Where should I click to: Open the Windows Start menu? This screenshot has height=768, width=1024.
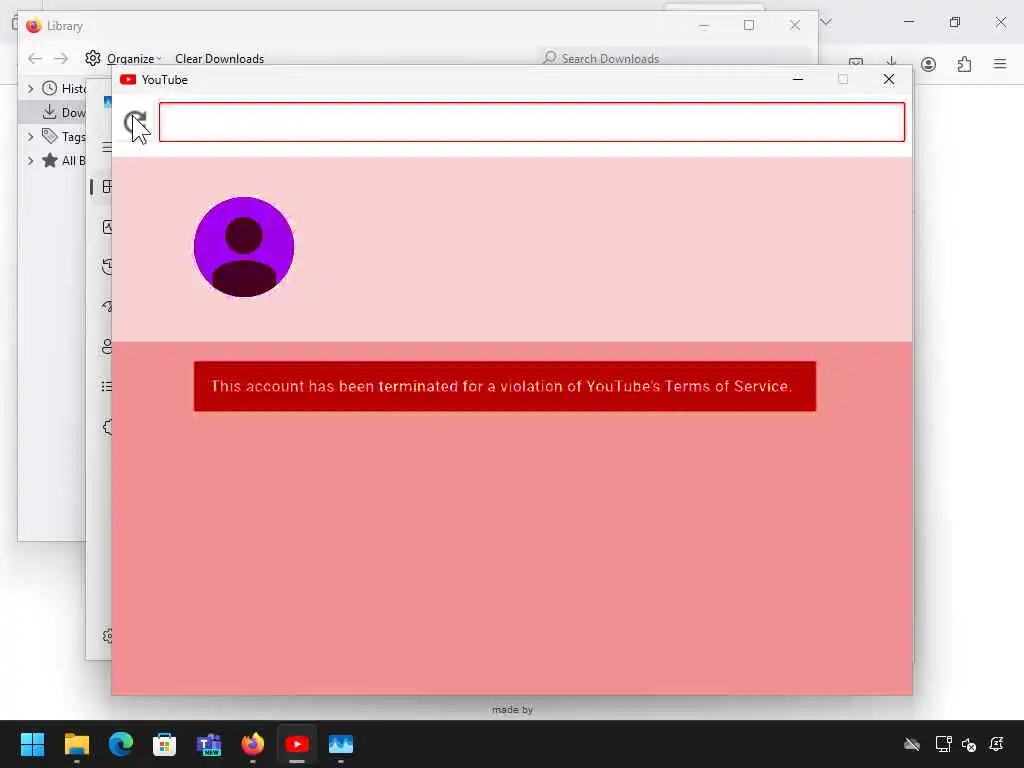click(32, 744)
